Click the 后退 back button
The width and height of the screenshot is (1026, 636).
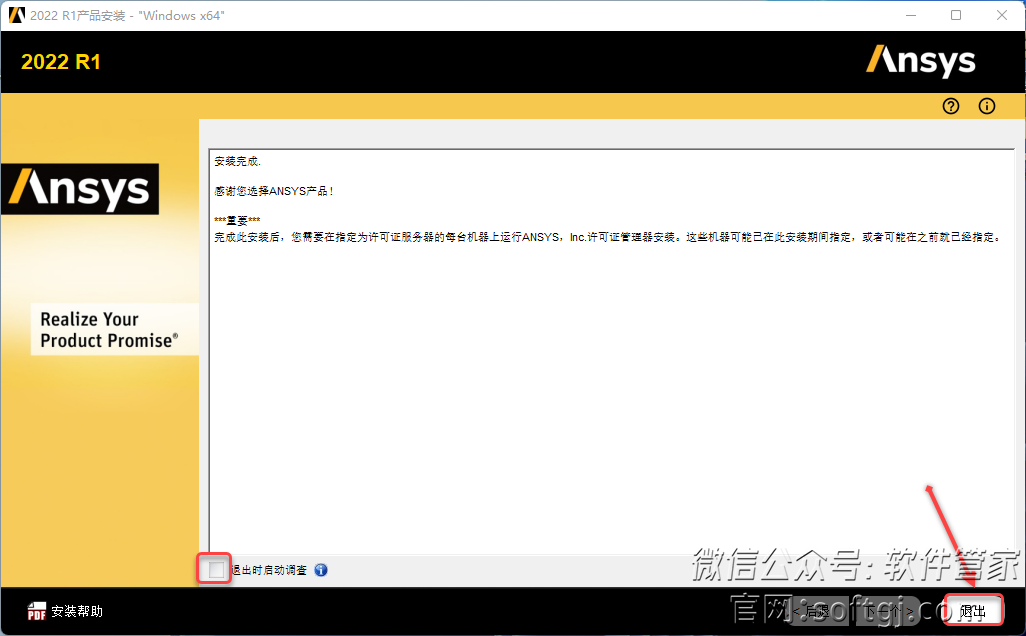(812, 611)
